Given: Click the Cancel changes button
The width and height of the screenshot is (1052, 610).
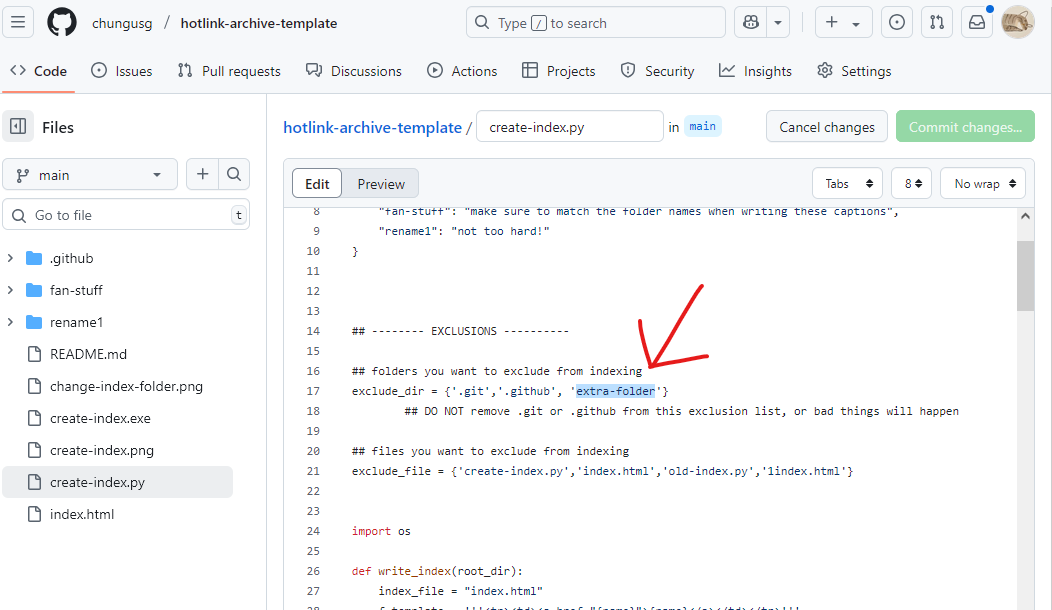Looking at the screenshot, I should (x=826, y=127).
